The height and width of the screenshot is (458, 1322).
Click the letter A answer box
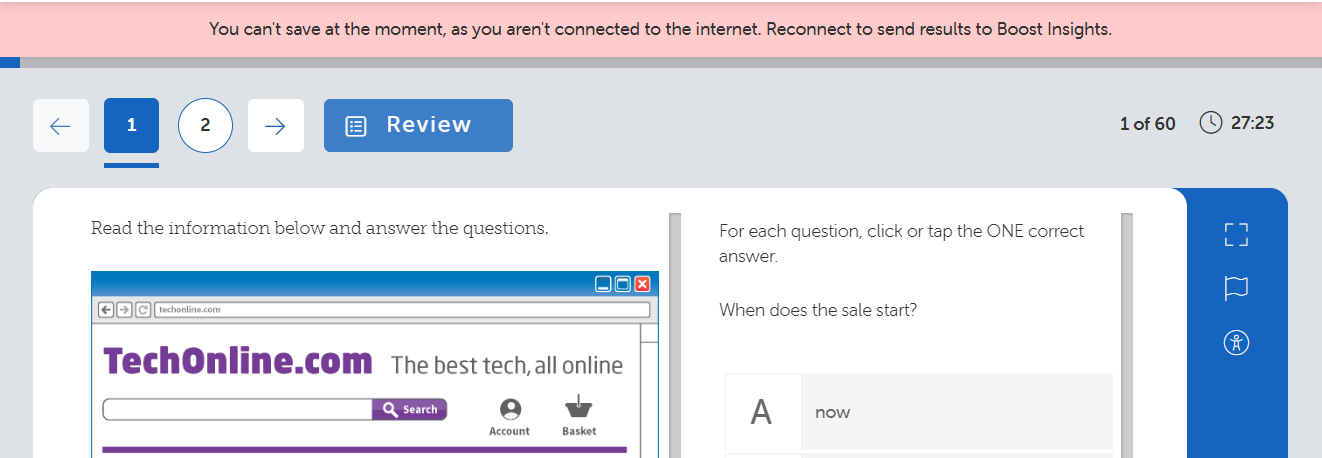(x=762, y=412)
